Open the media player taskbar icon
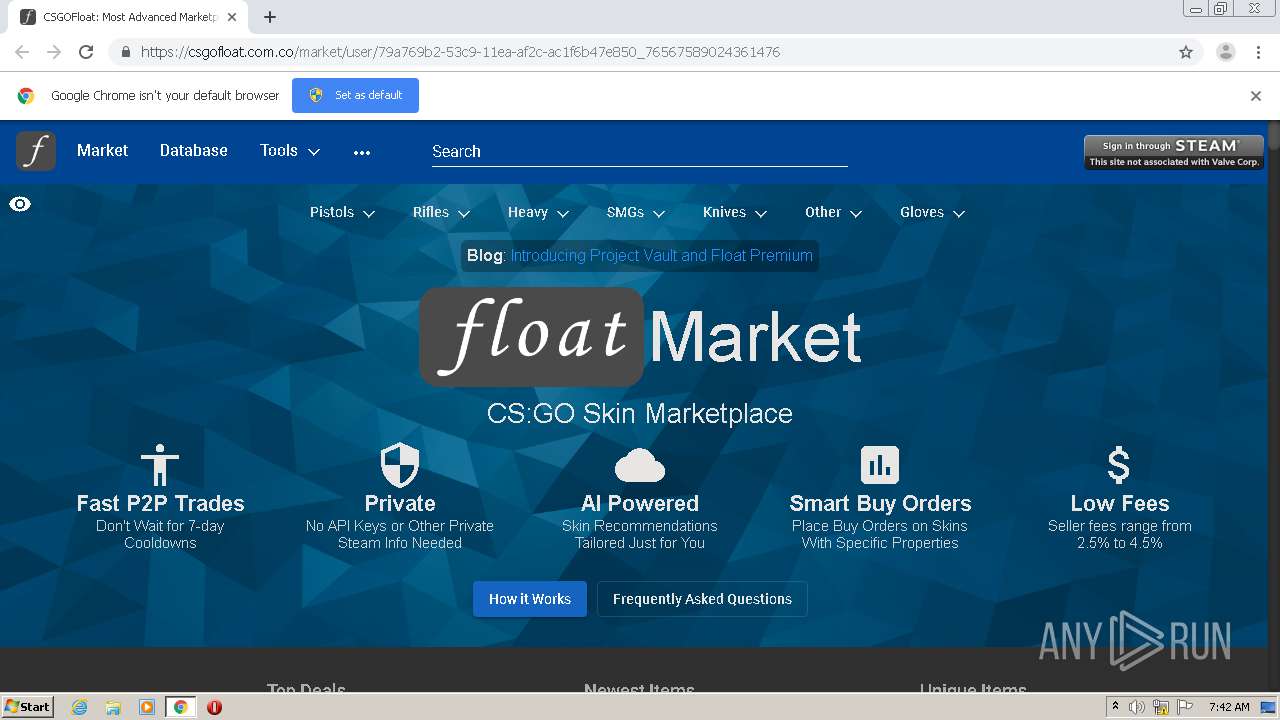1280x720 pixels. point(147,707)
